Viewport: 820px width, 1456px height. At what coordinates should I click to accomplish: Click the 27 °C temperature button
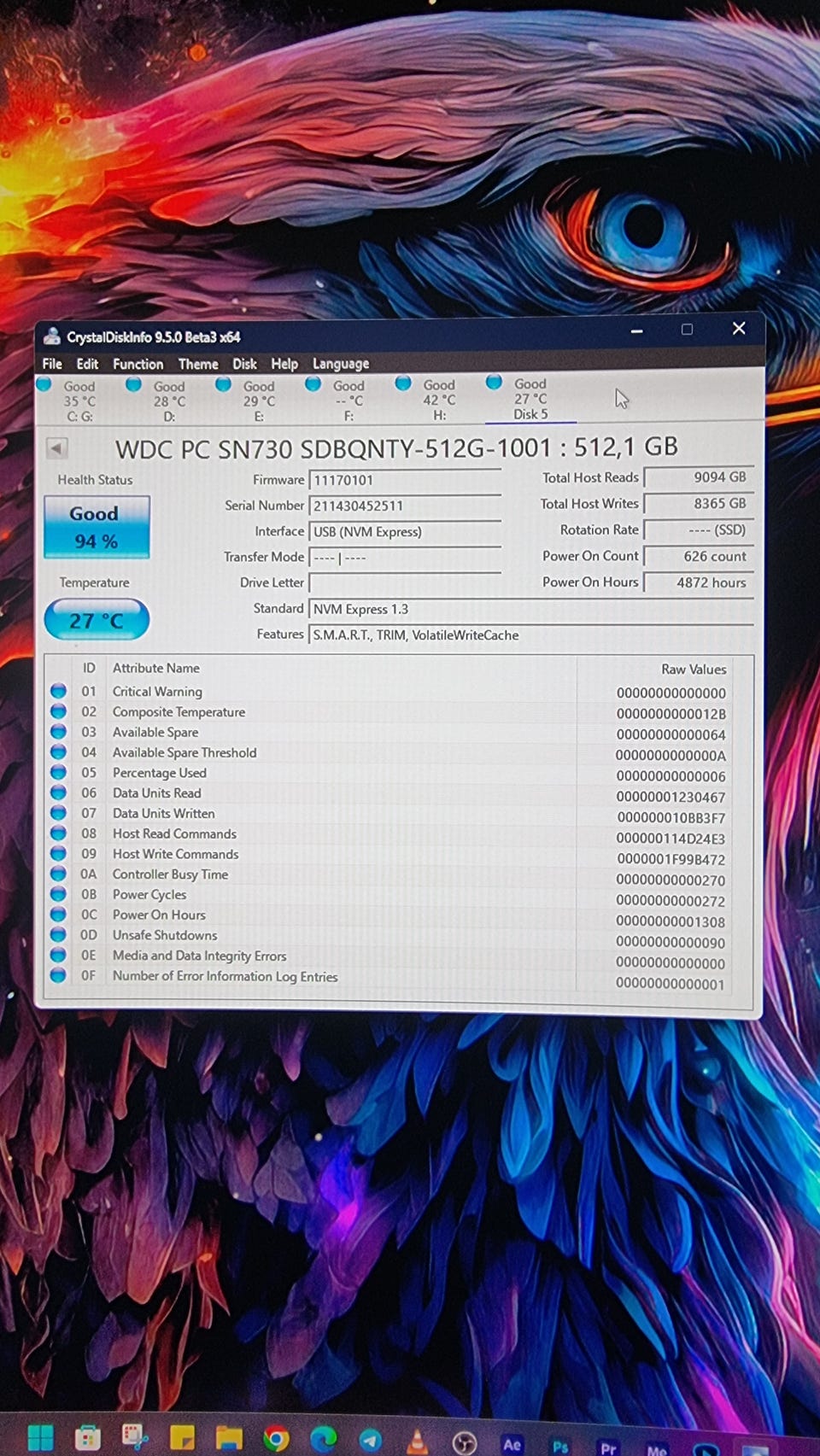coord(97,620)
